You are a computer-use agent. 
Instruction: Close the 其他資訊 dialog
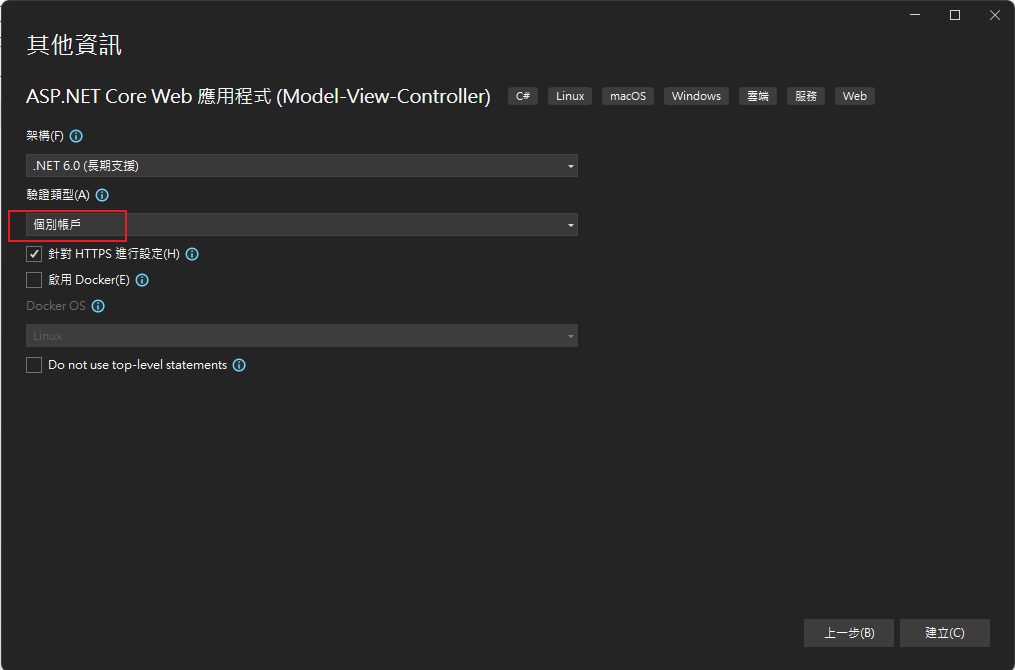pyautogui.click(x=994, y=15)
